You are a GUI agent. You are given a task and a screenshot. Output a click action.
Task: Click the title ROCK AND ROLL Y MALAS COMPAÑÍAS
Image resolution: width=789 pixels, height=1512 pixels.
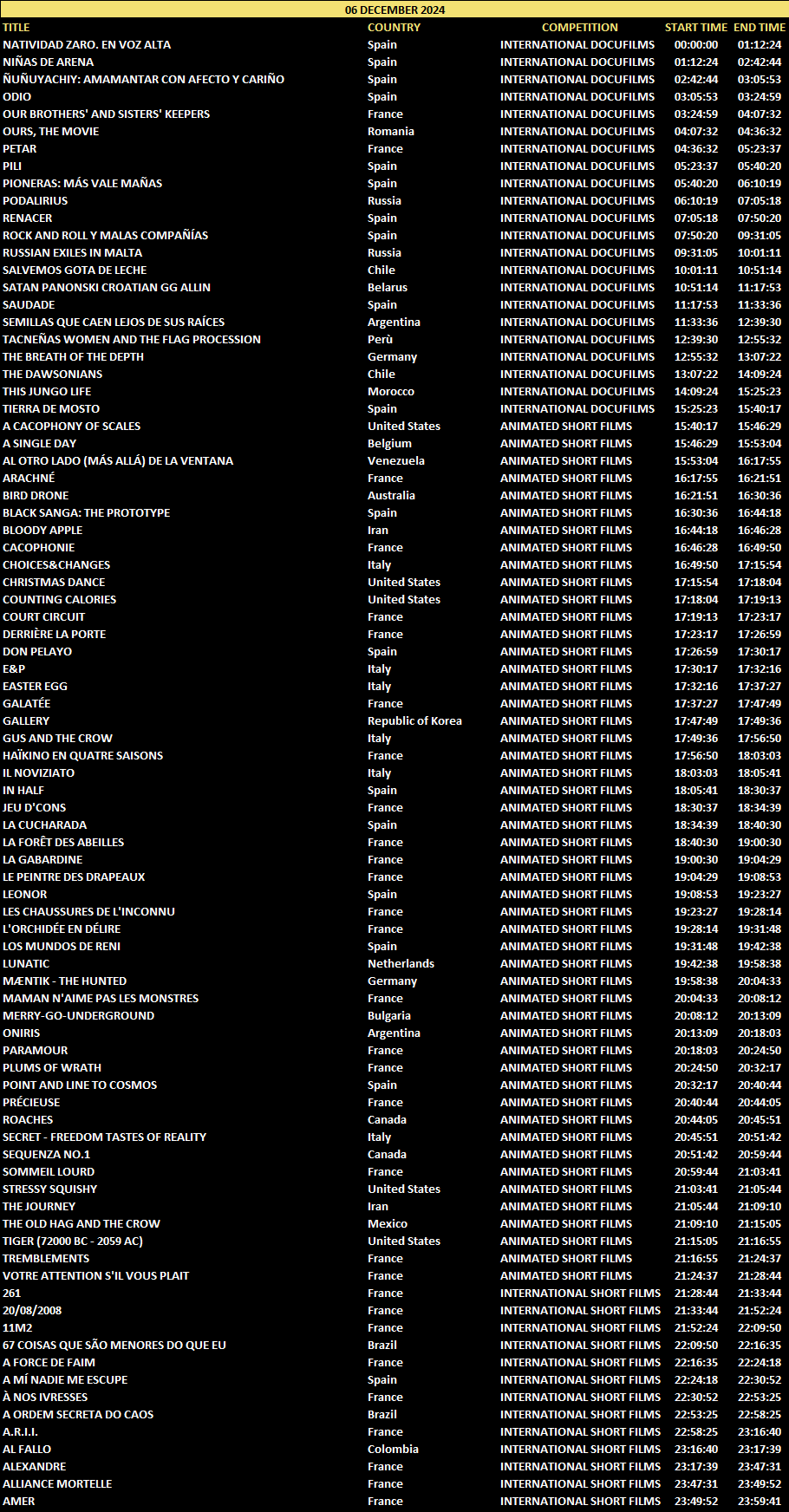coord(105,235)
